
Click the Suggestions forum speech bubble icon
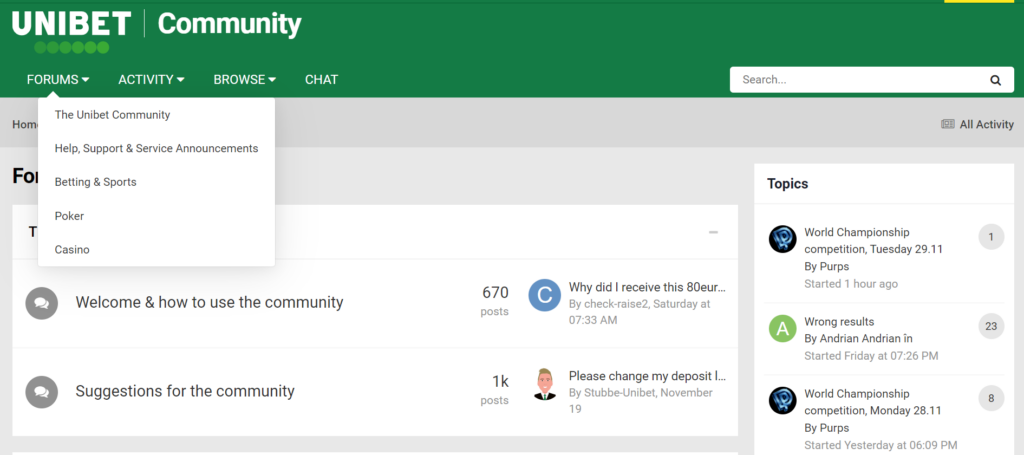pyautogui.click(x=42, y=392)
